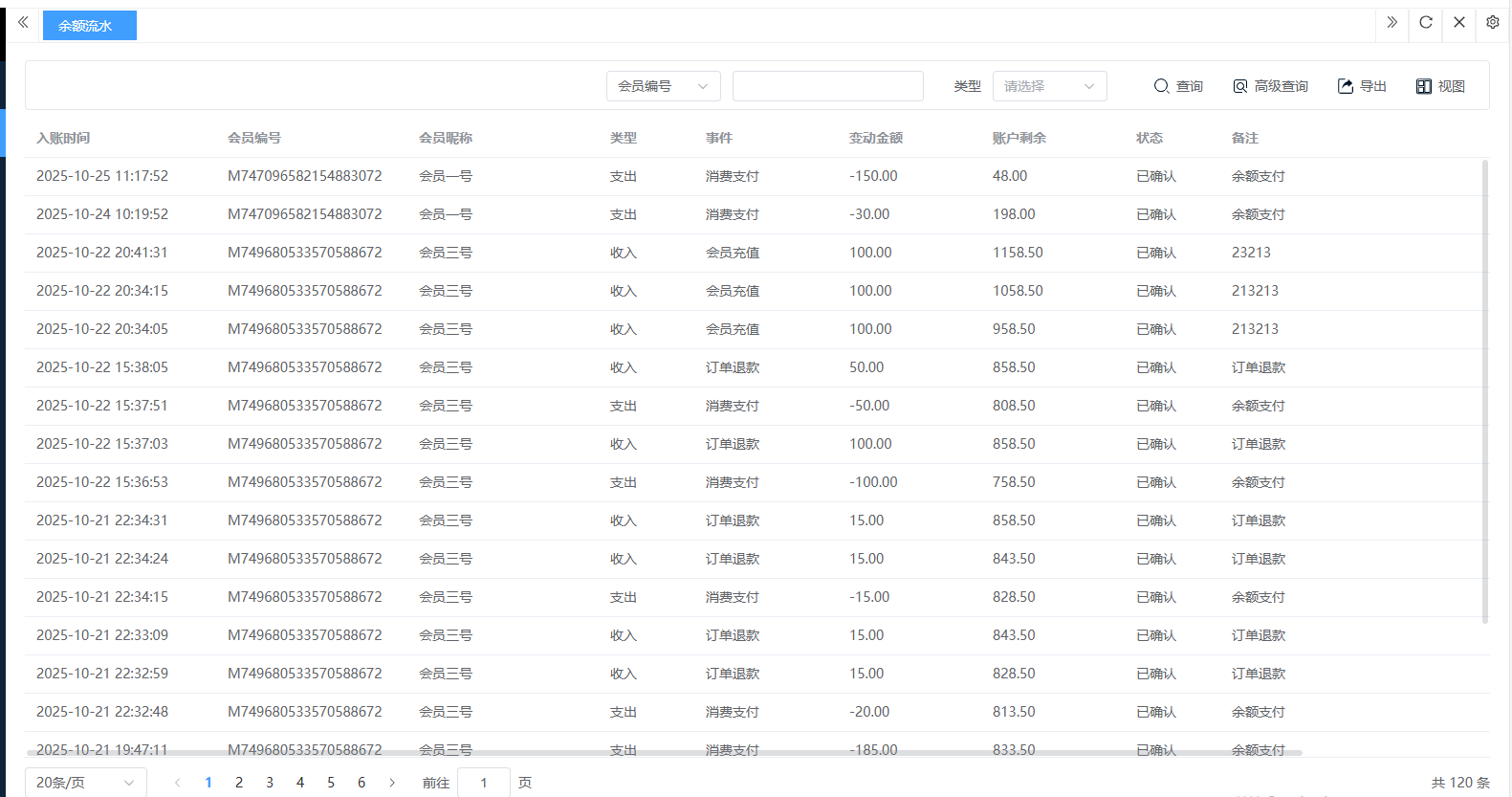Click the refresh icon in top bar
The width and height of the screenshot is (1512, 797).
point(1425,22)
